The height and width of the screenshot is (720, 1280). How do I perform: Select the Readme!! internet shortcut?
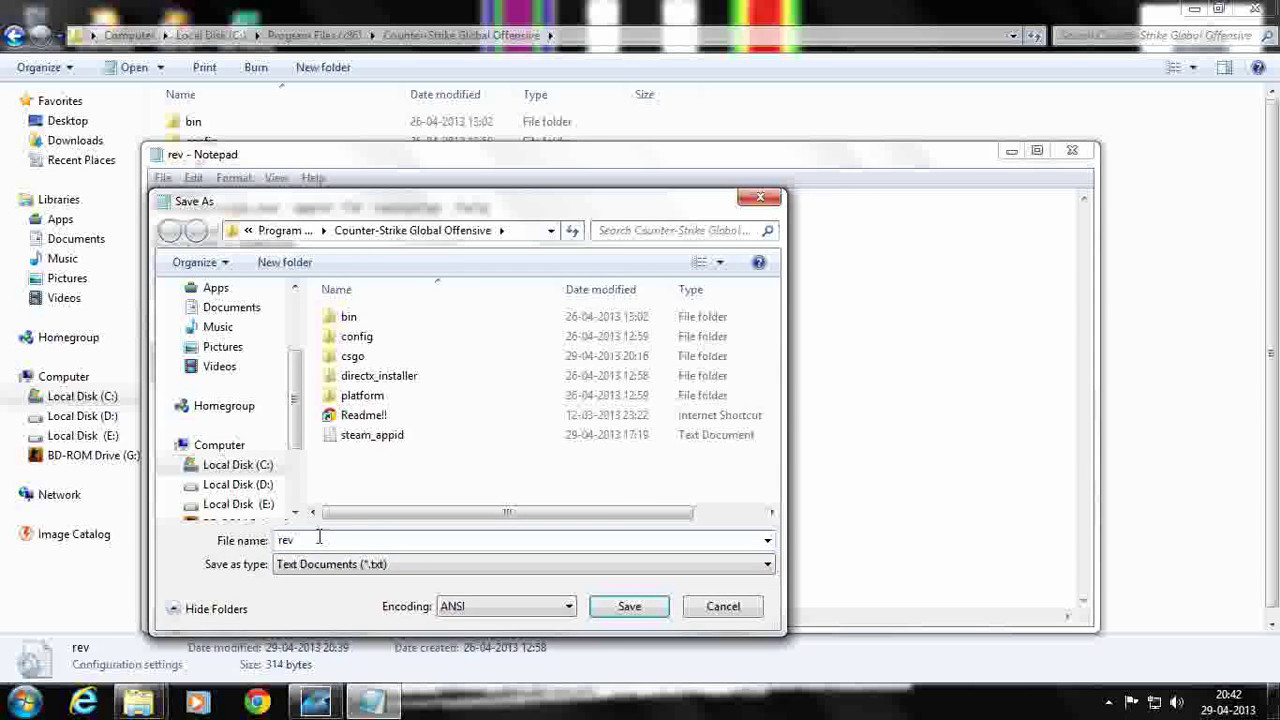click(363, 415)
